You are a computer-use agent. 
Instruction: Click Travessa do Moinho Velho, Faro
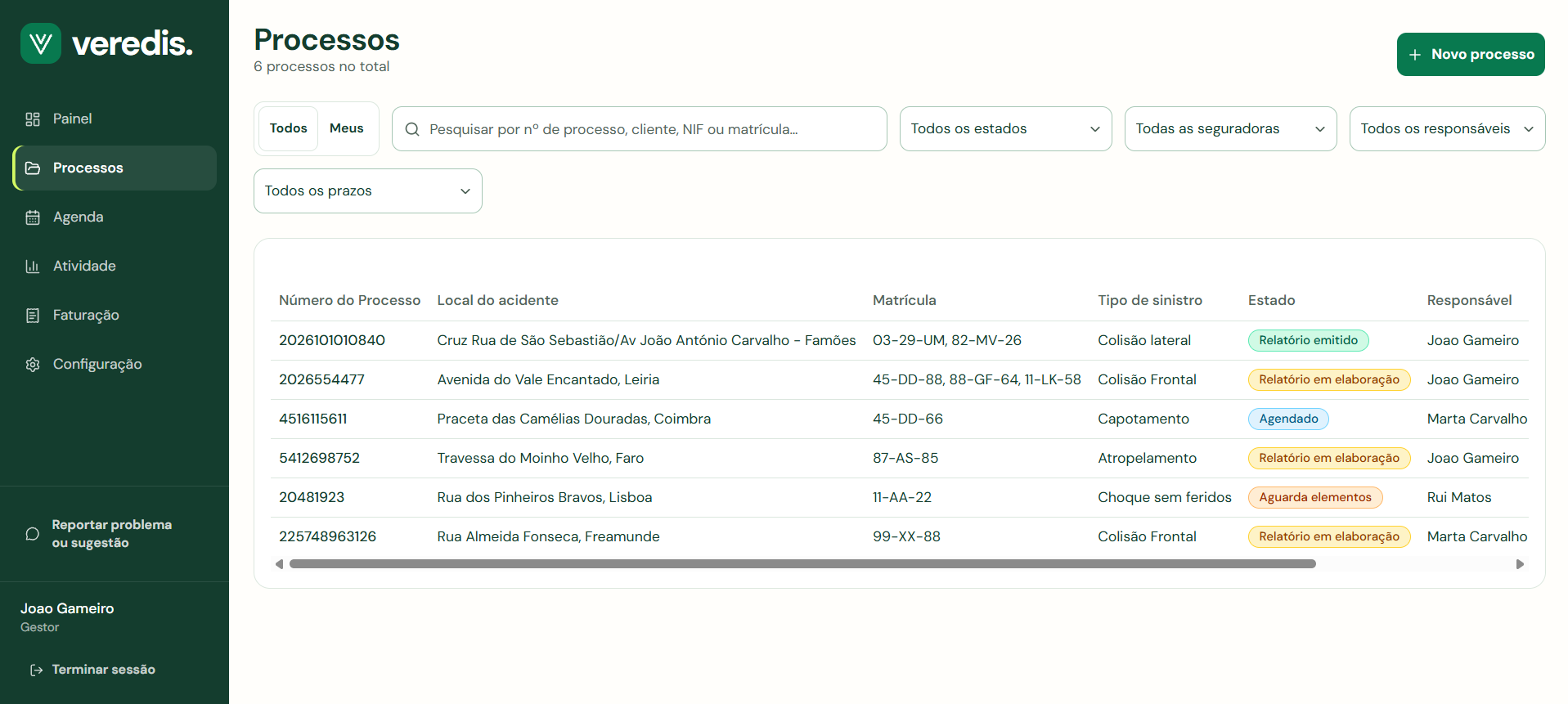(540, 459)
